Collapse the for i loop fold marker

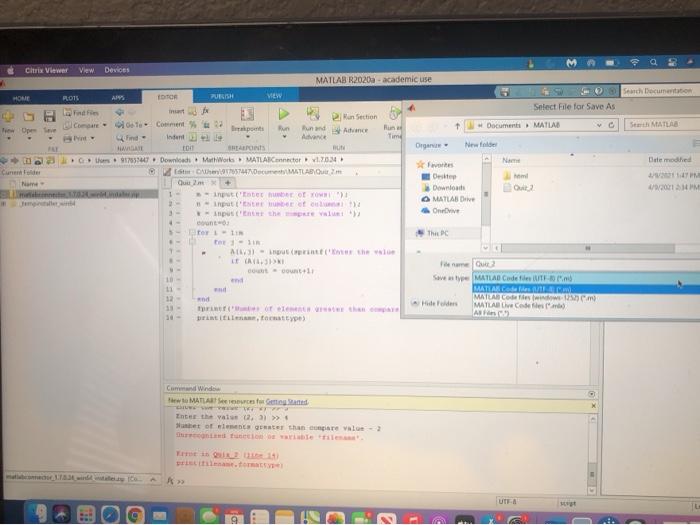pyautogui.click(x=192, y=233)
